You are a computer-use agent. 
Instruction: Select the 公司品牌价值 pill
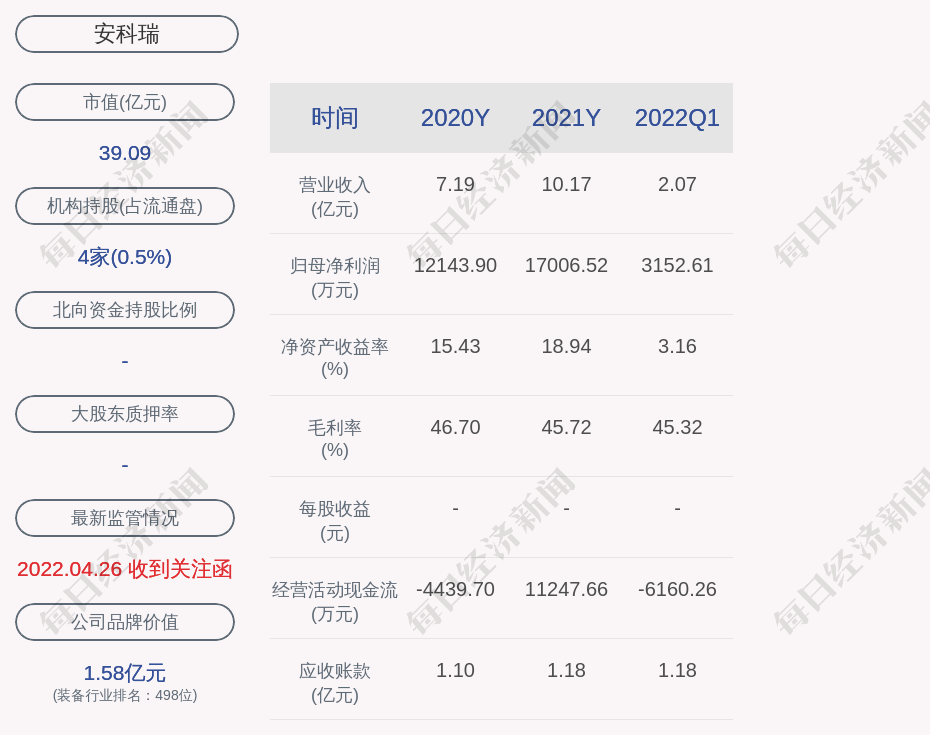coord(125,622)
